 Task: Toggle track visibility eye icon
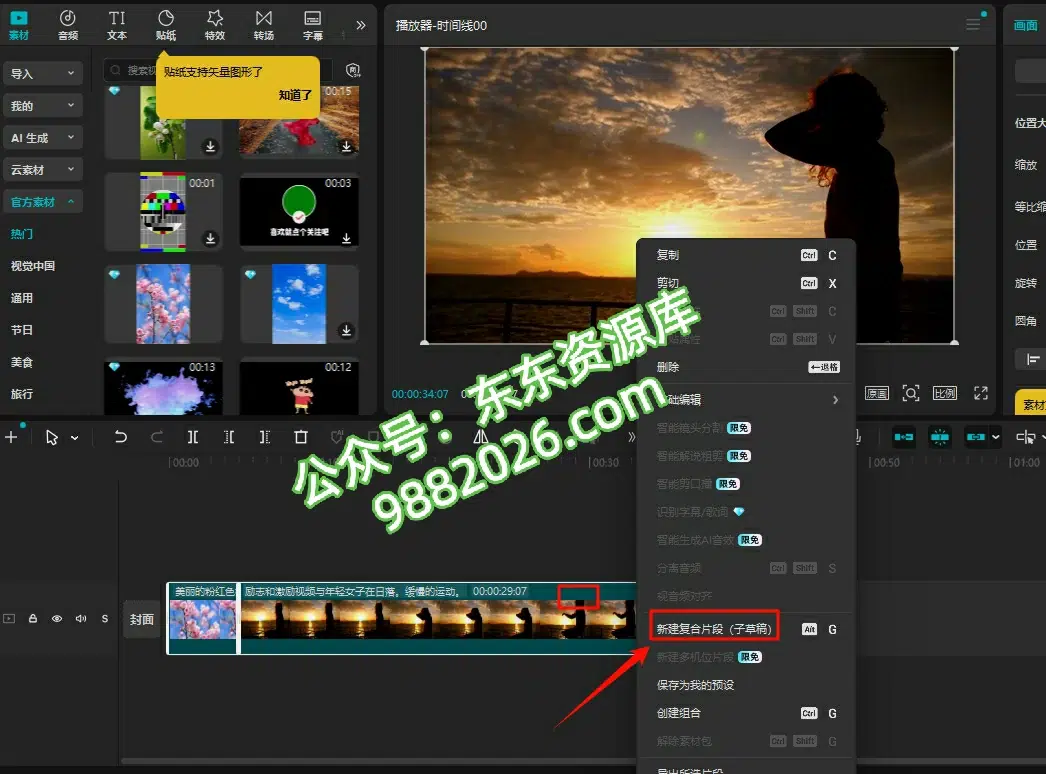(x=57, y=619)
